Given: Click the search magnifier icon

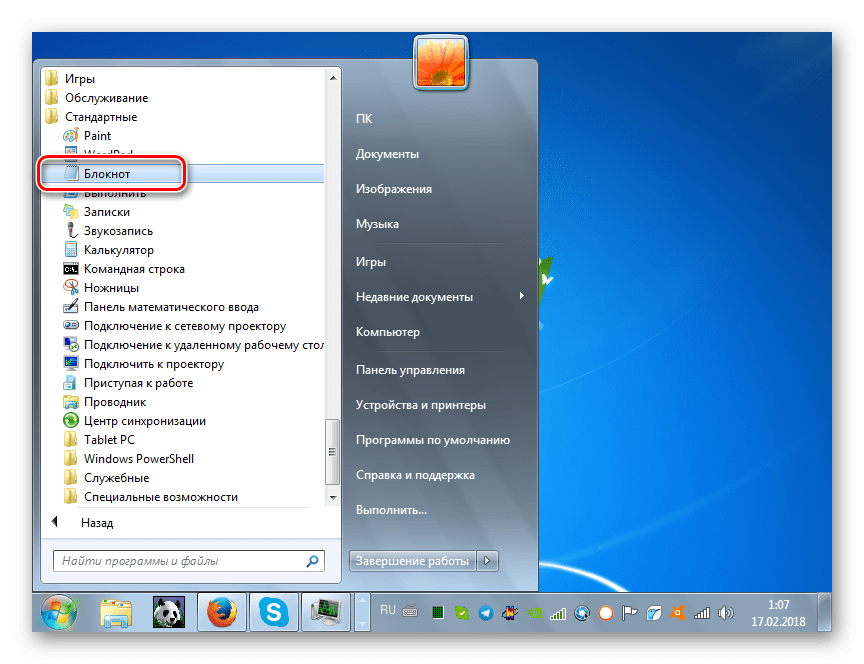Looking at the screenshot, I should (312, 561).
